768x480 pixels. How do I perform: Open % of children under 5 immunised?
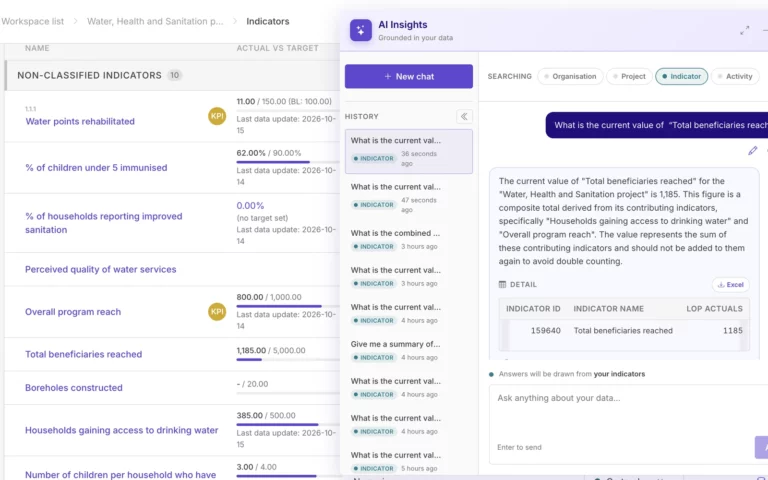[96, 168]
